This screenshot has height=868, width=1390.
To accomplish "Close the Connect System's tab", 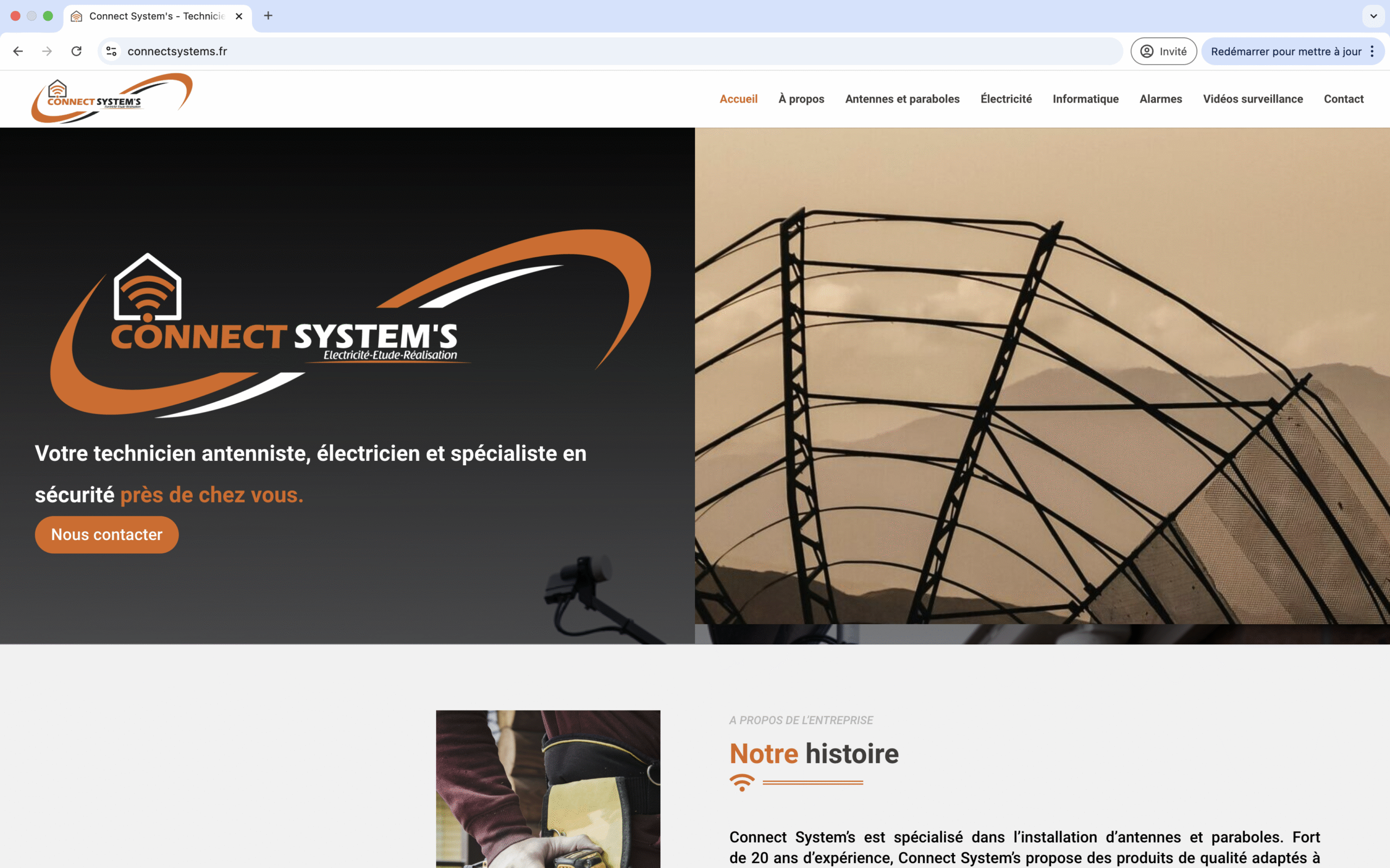I will 239,16.
